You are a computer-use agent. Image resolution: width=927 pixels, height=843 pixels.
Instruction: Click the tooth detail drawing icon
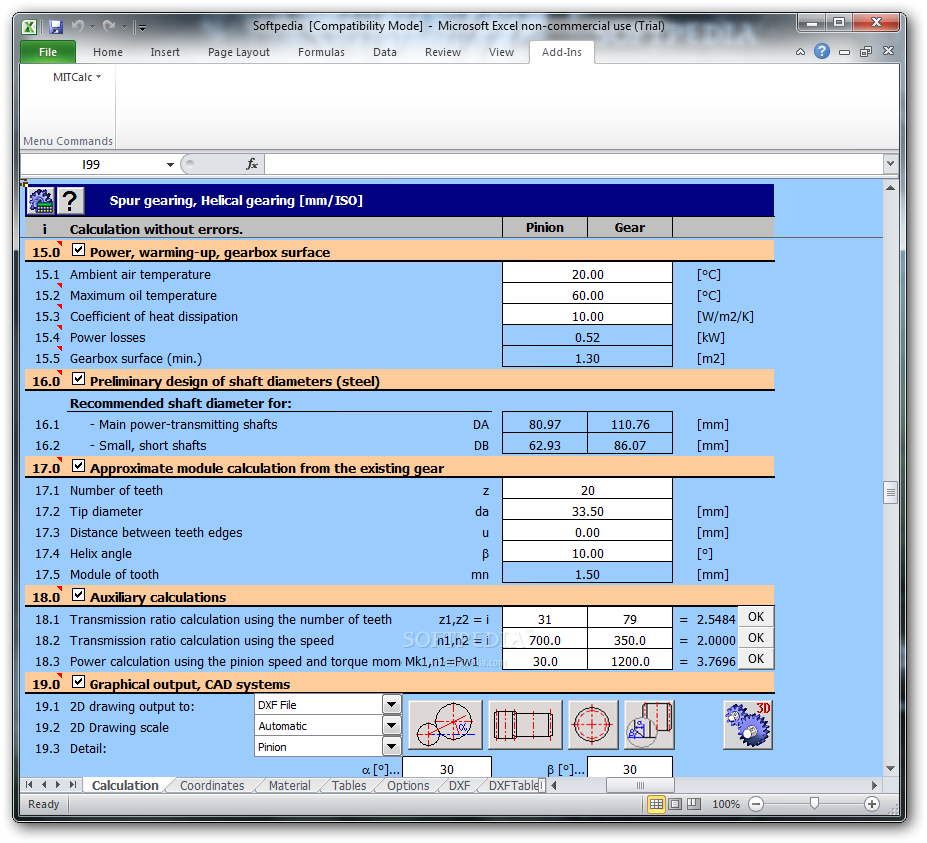point(649,725)
